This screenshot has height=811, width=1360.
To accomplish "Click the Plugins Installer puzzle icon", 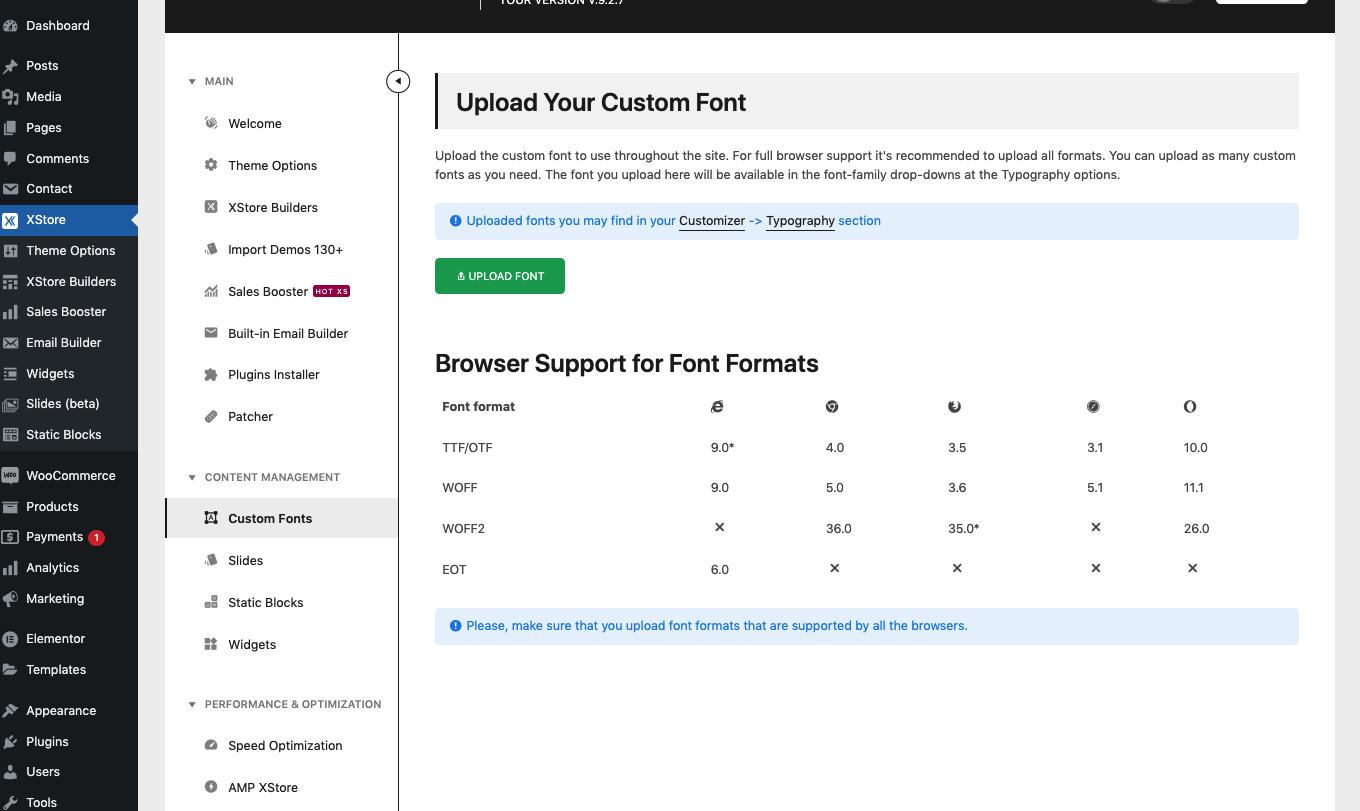I will tap(211, 375).
